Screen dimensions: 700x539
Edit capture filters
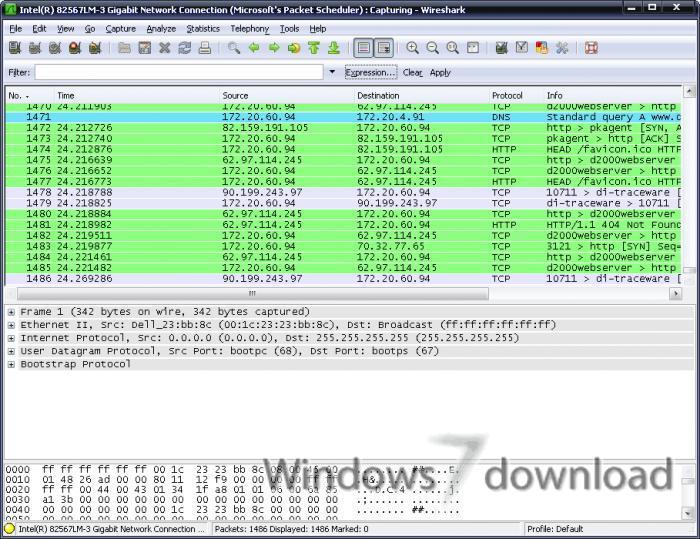pyautogui.click(x=502, y=48)
